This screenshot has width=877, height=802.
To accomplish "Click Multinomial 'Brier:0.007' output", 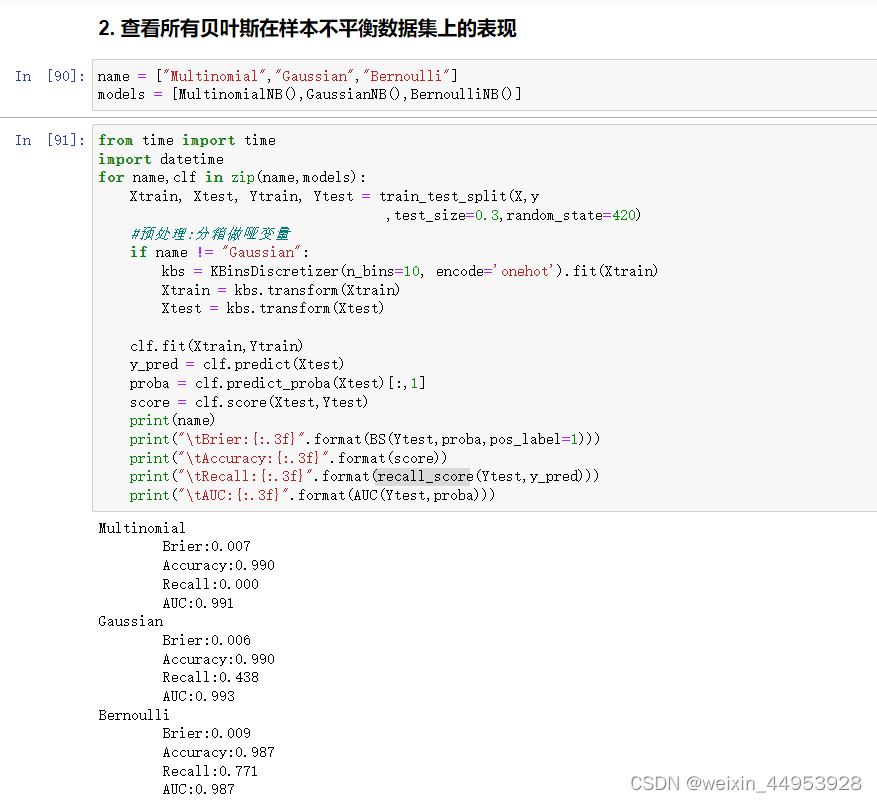I will (206, 546).
